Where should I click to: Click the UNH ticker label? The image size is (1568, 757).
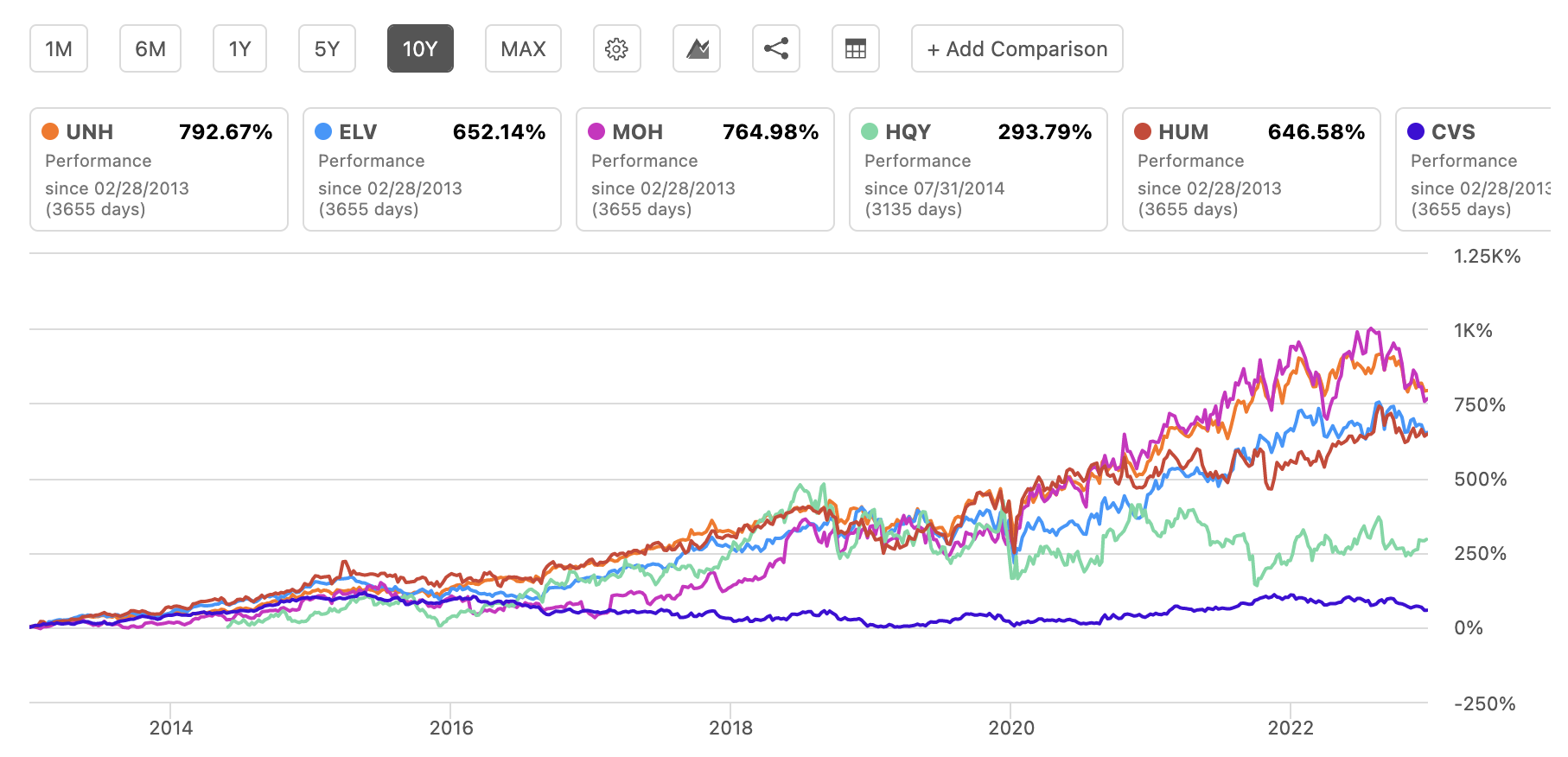[90, 132]
